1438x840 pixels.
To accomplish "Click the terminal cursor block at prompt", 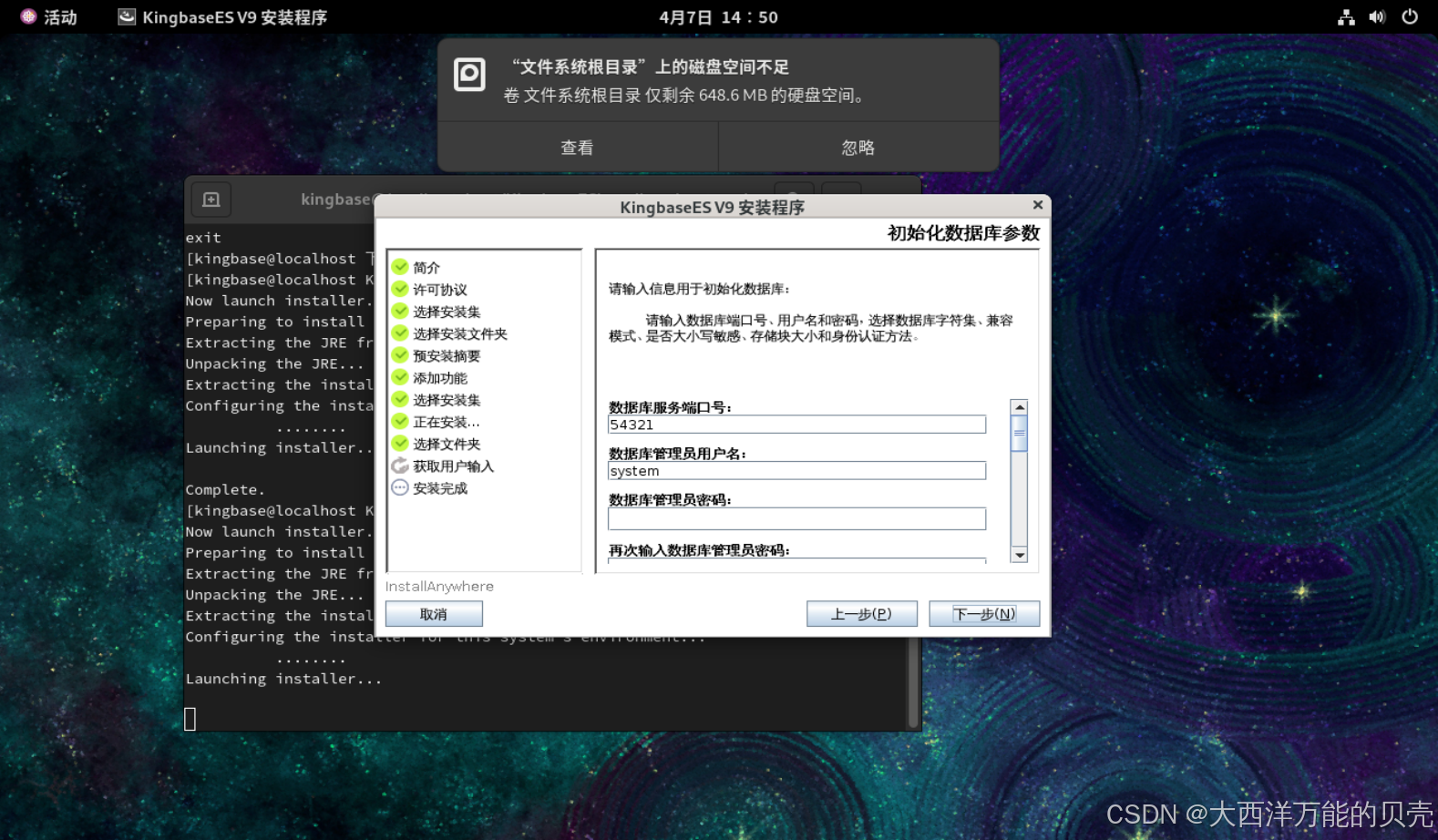I will [190, 719].
